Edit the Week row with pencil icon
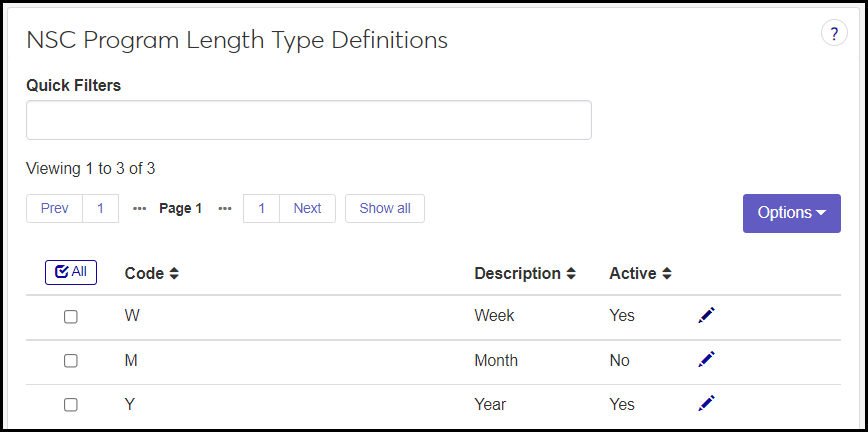 coord(707,315)
